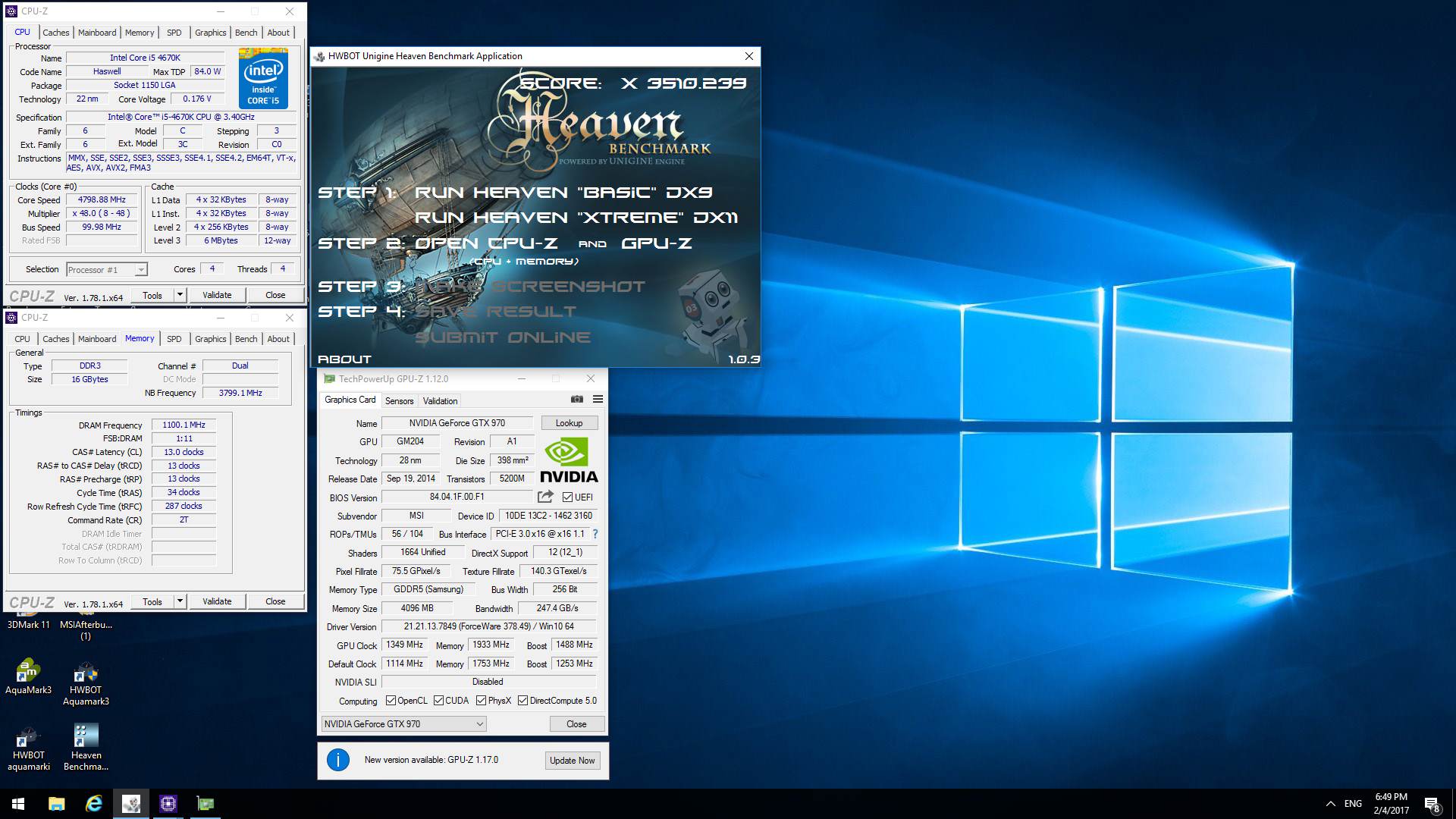Click the BIOS Version field 84.04.1F.00.F1
This screenshot has height=819, width=1456.
(x=457, y=497)
